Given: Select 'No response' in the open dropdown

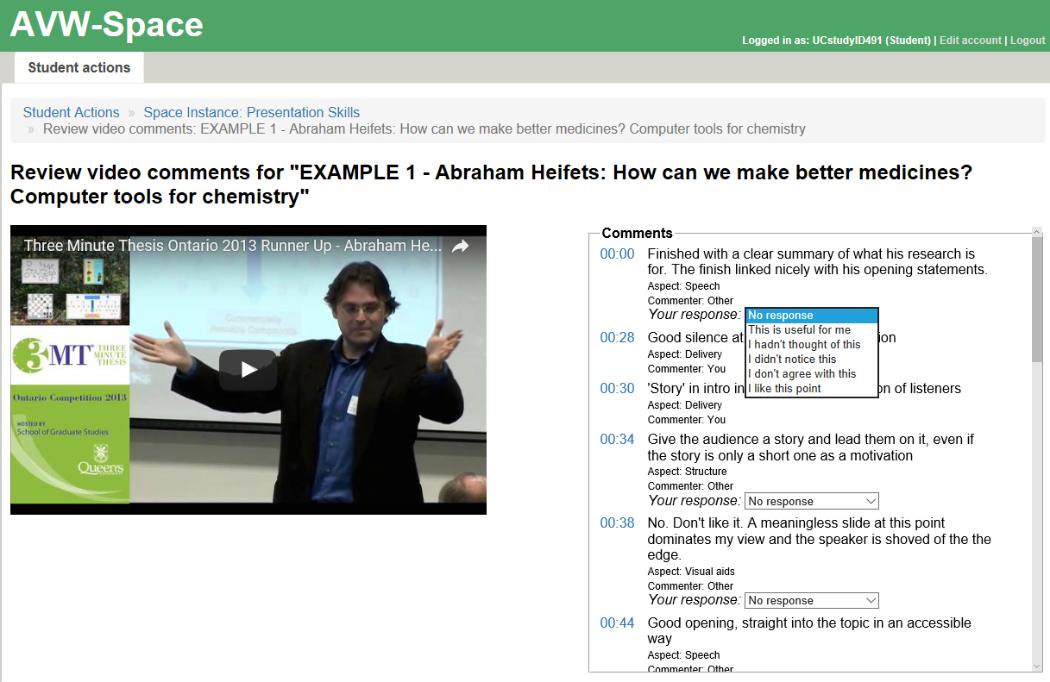Looking at the screenshot, I should point(811,315).
